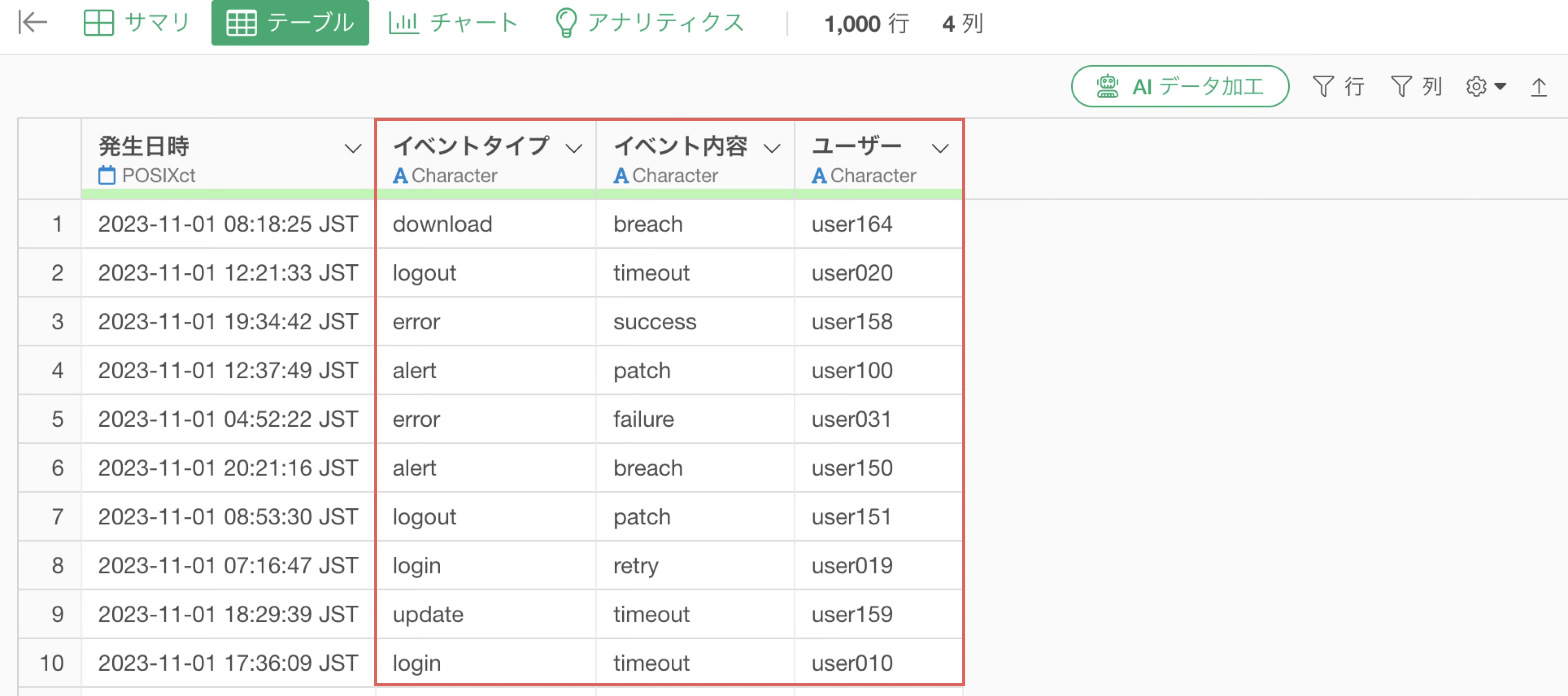The width and height of the screenshot is (1568, 696).
Task: Click the Character type icon under ユーザー
Action: [x=819, y=175]
